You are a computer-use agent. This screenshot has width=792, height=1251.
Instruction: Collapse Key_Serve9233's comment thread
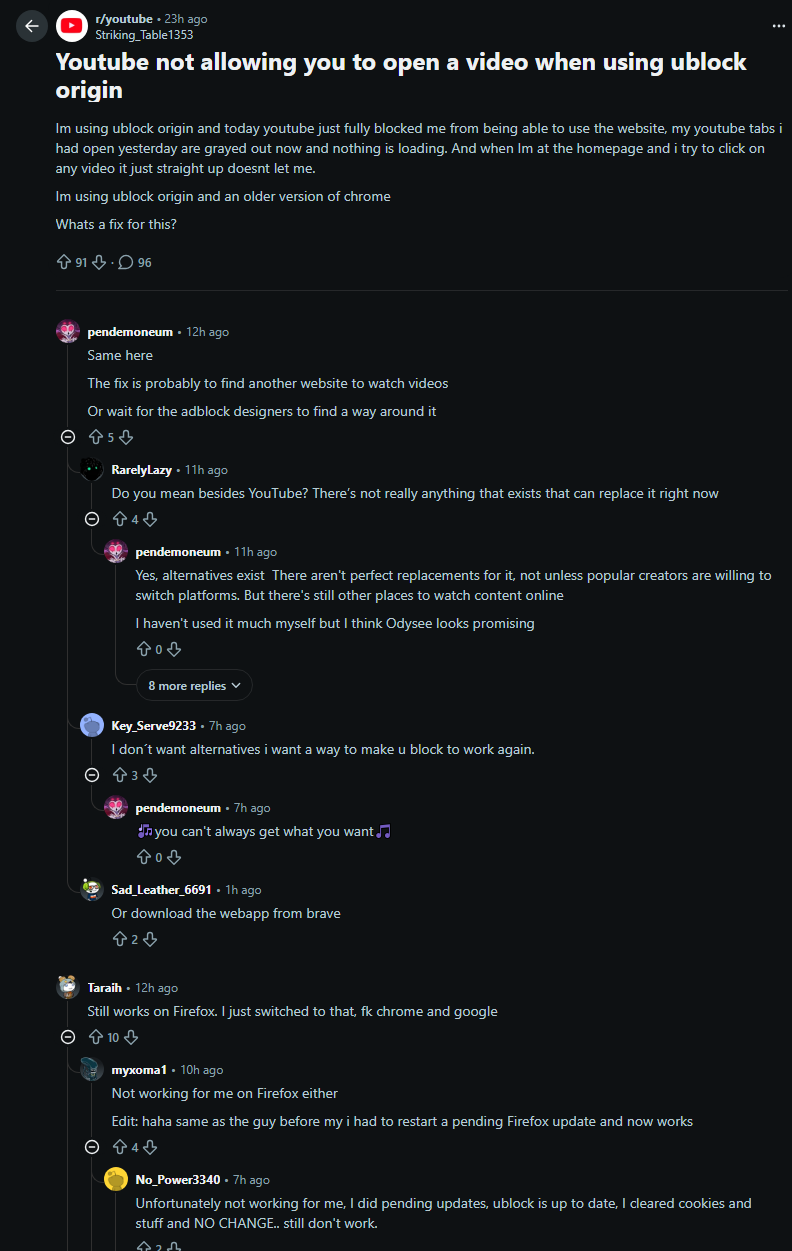92,775
